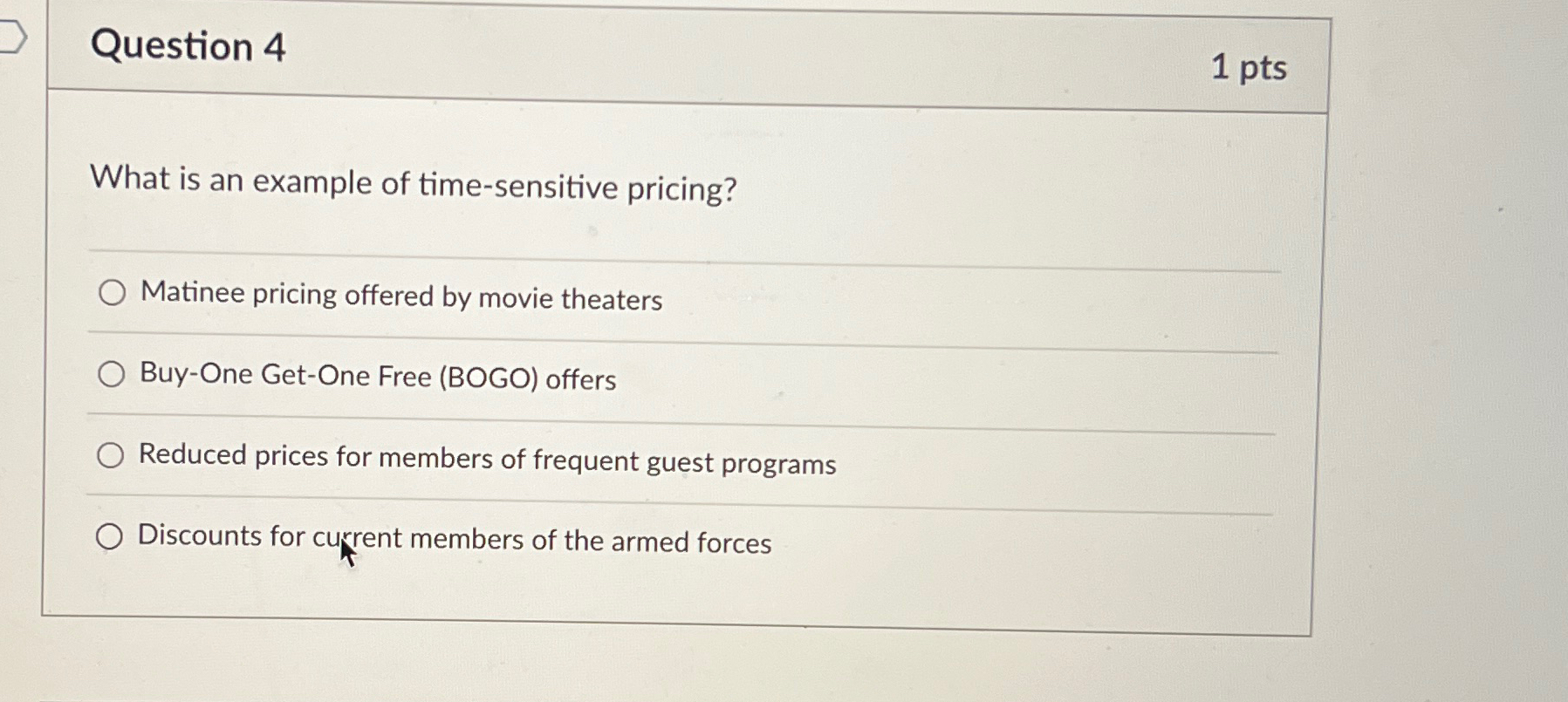Click the divider below the BOGO option
This screenshot has width=1568, height=702.
[x=681, y=415]
